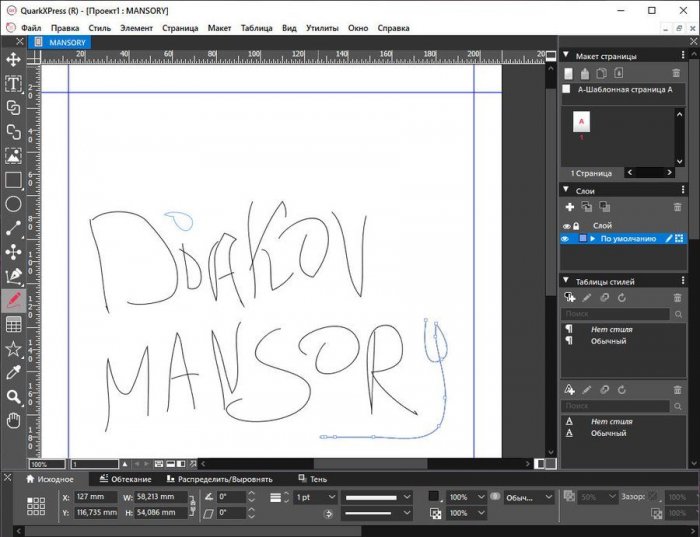The image size is (700, 537).
Task: Collapse the Слои panel
Action: point(566,190)
